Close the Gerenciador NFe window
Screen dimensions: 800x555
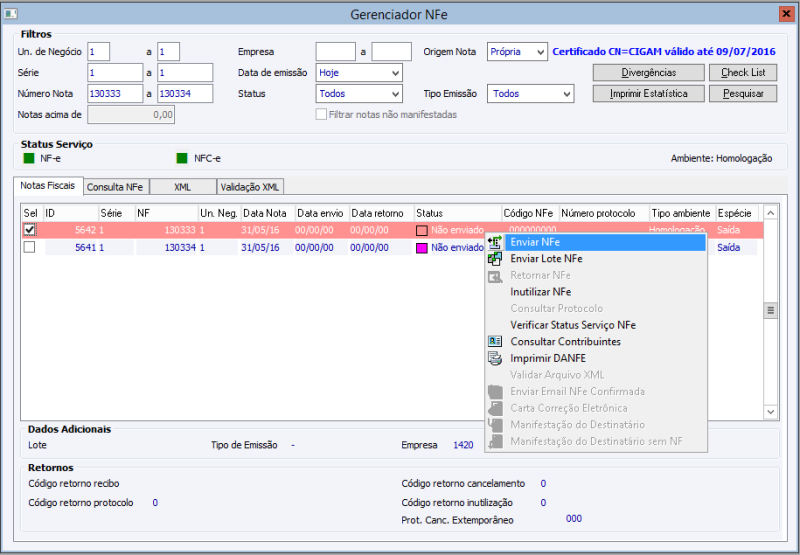click(786, 14)
